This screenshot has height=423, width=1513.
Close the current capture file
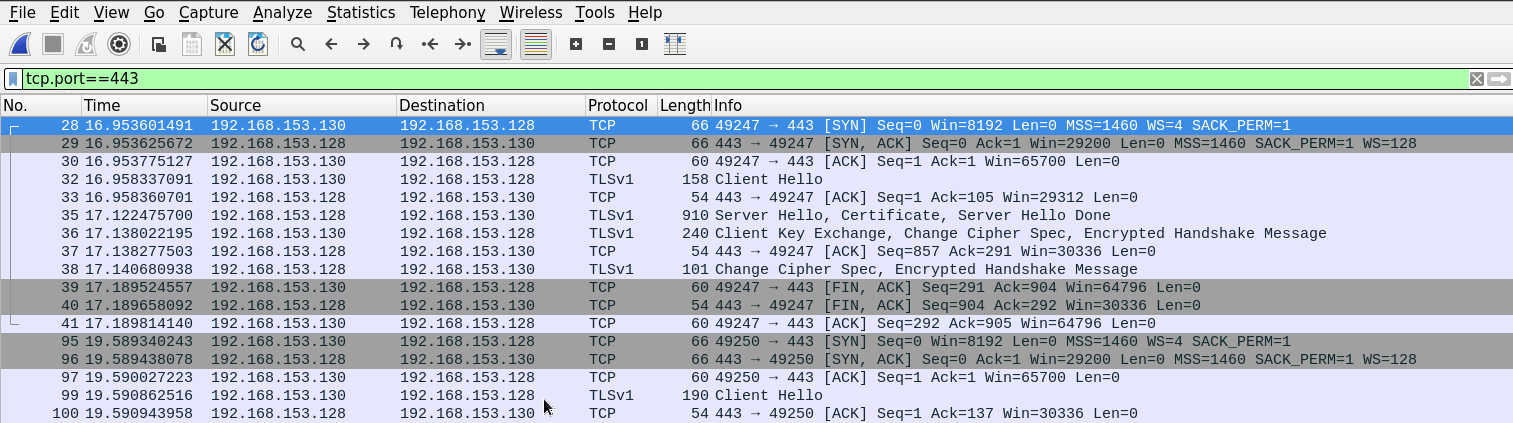coord(225,44)
